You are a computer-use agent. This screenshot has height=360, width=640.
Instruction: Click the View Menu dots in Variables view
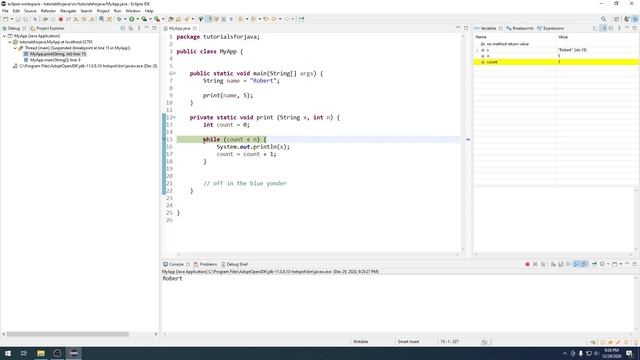pos(619,28)
